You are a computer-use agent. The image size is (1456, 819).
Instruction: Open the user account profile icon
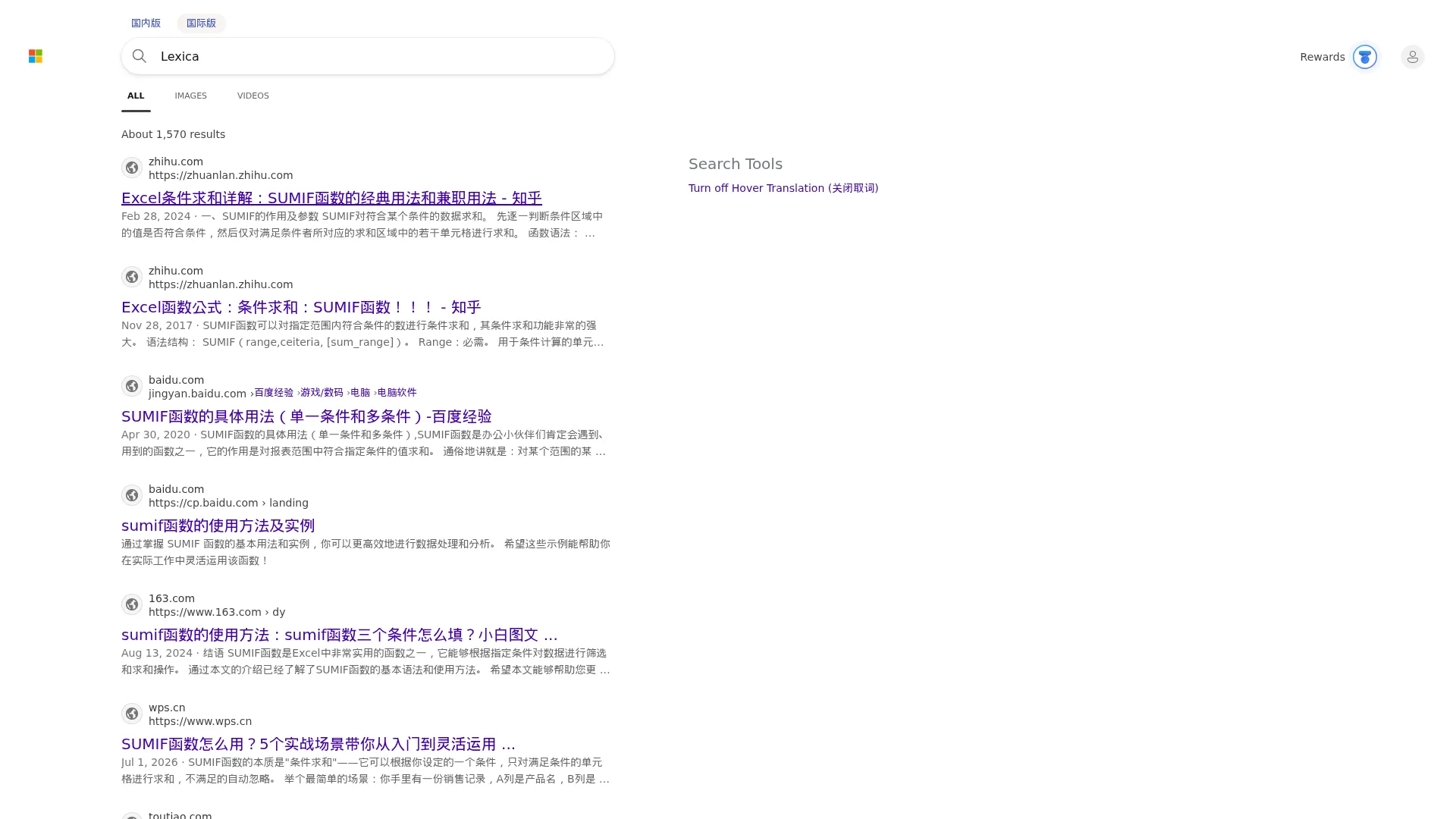(x=1412, y=57)
